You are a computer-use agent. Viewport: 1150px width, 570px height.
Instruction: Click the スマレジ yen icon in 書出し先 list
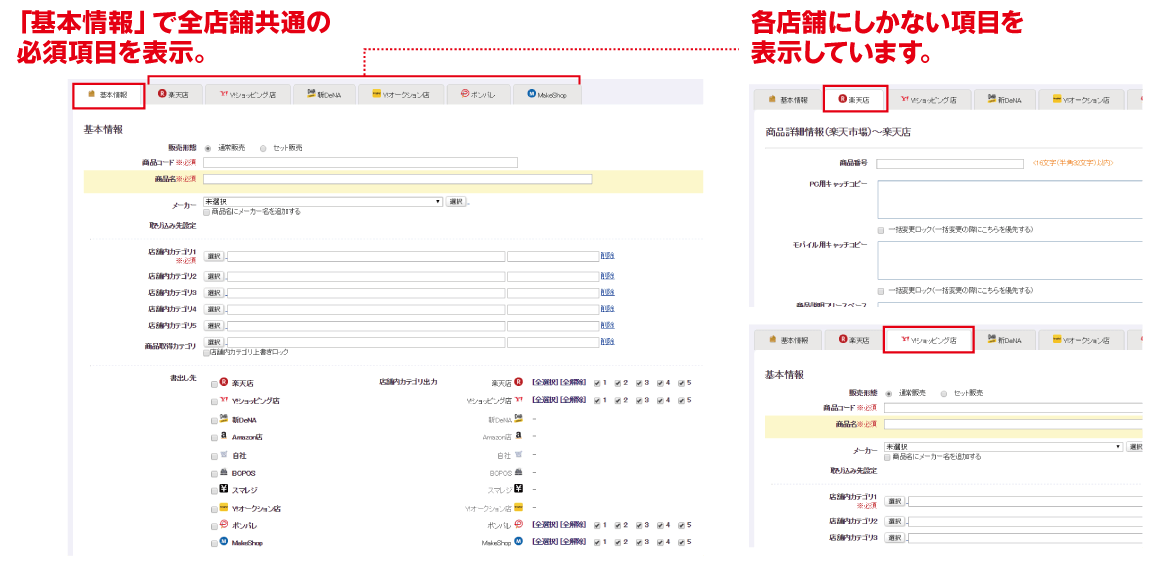[x=224, y=489]
